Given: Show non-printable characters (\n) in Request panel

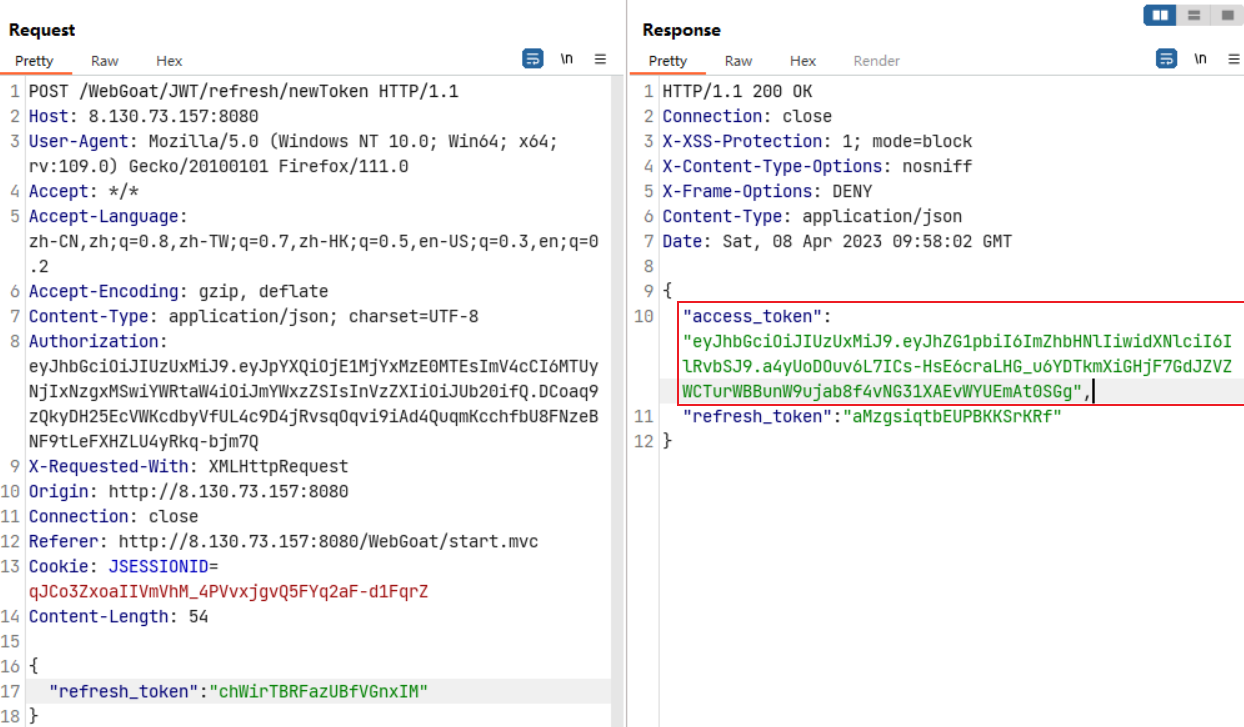Looking at the screenshot, I should 567,59.
